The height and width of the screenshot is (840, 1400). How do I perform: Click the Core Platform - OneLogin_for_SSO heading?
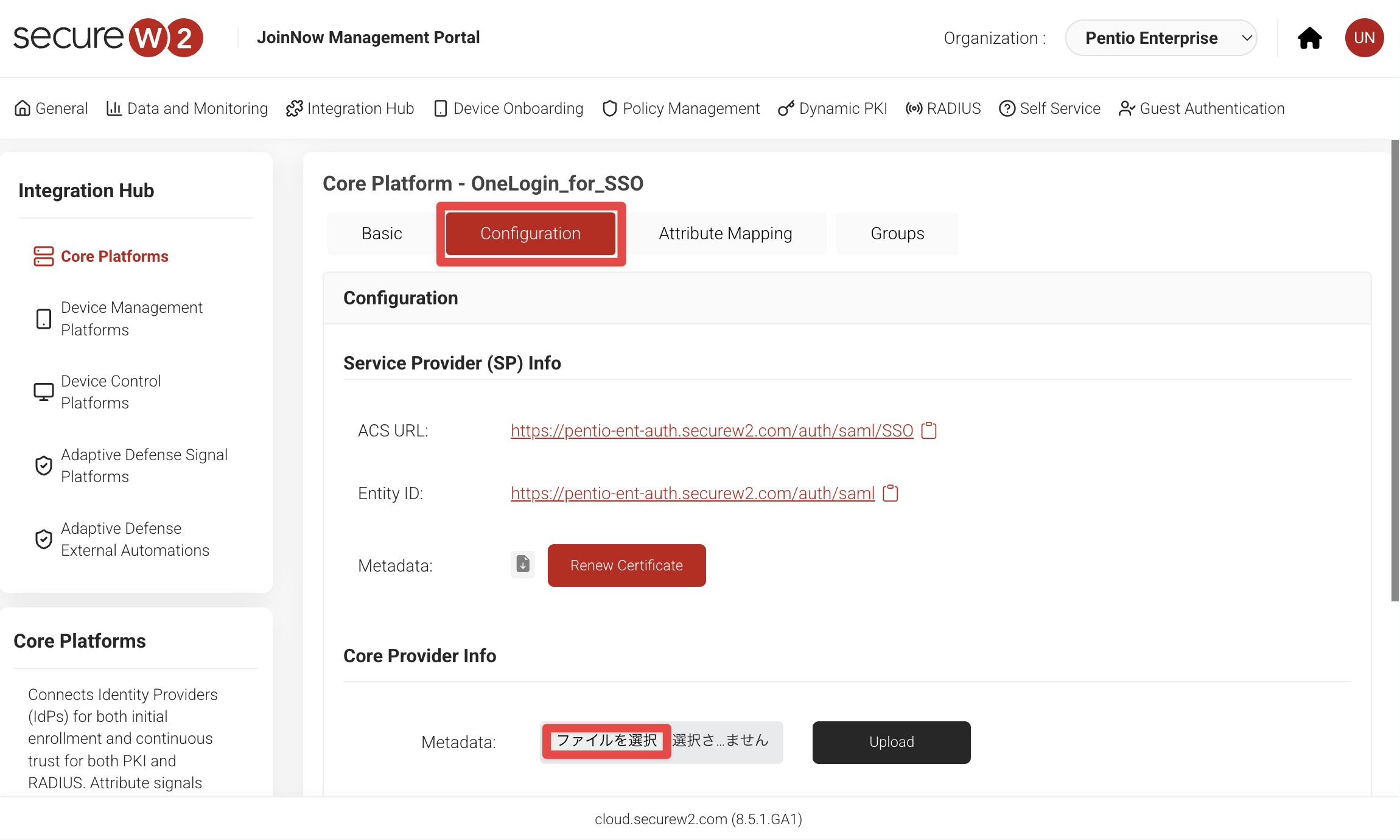pos(483,183)
